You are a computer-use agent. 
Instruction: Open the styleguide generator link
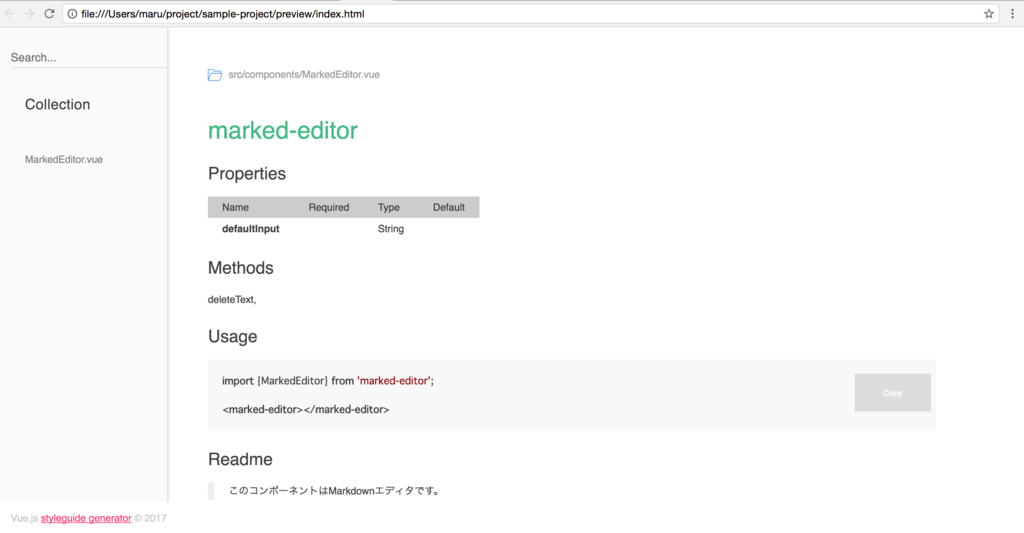tap(86, 518)
